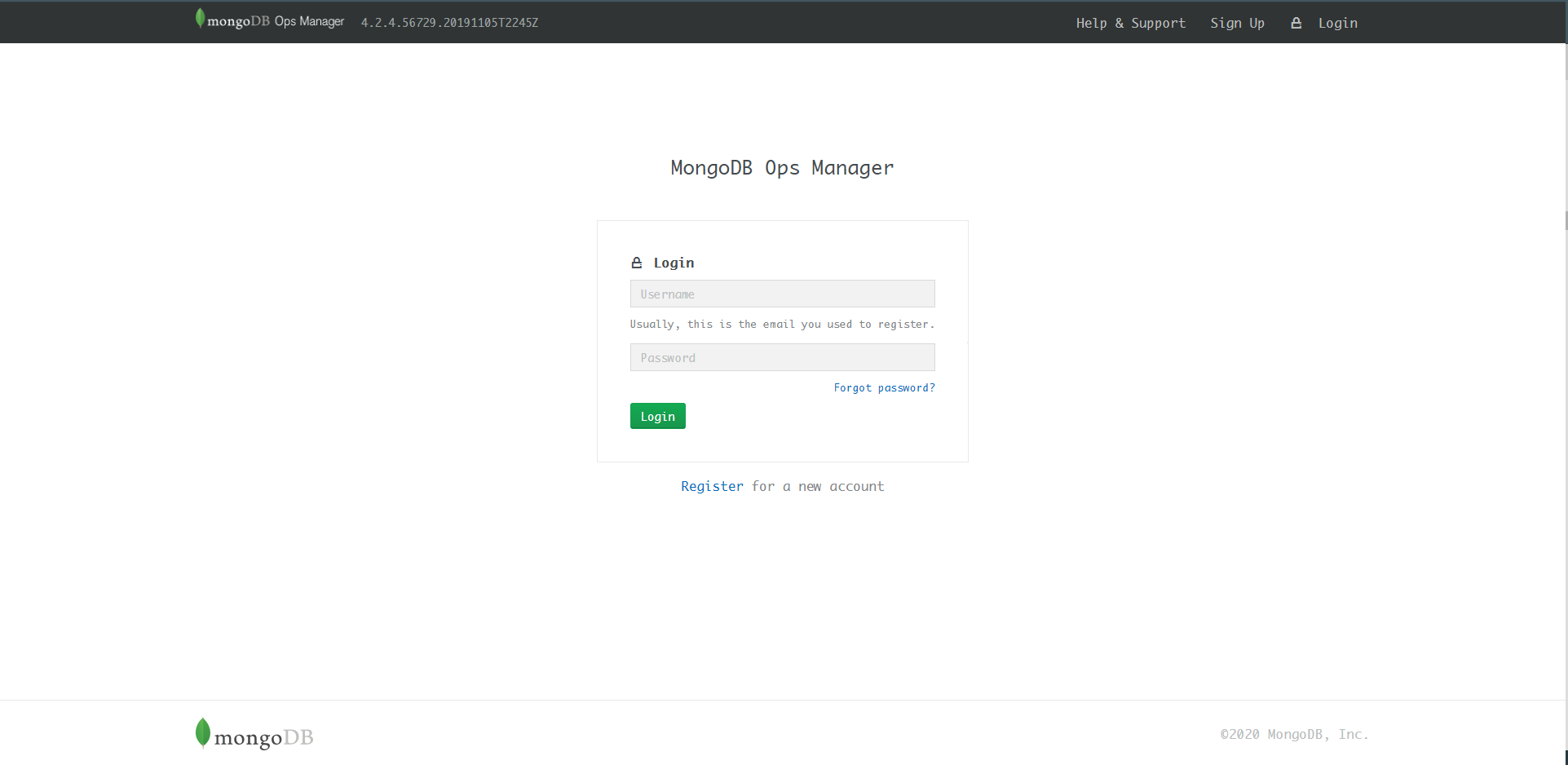This screenshot has width=1568, height=765.
Task: Click the Login heading in the form
Action: [674, 263]
